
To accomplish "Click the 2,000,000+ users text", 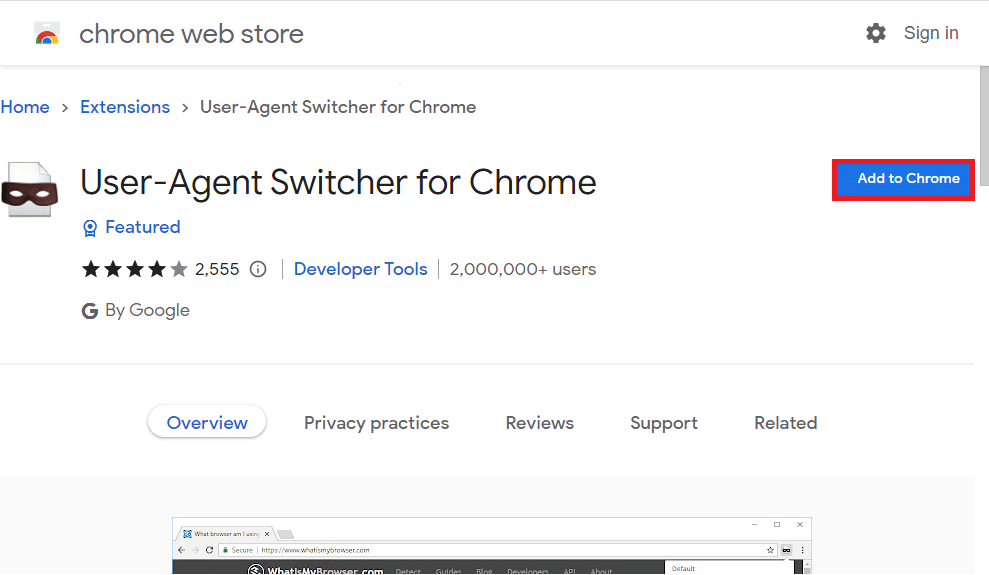I will 523,269.
